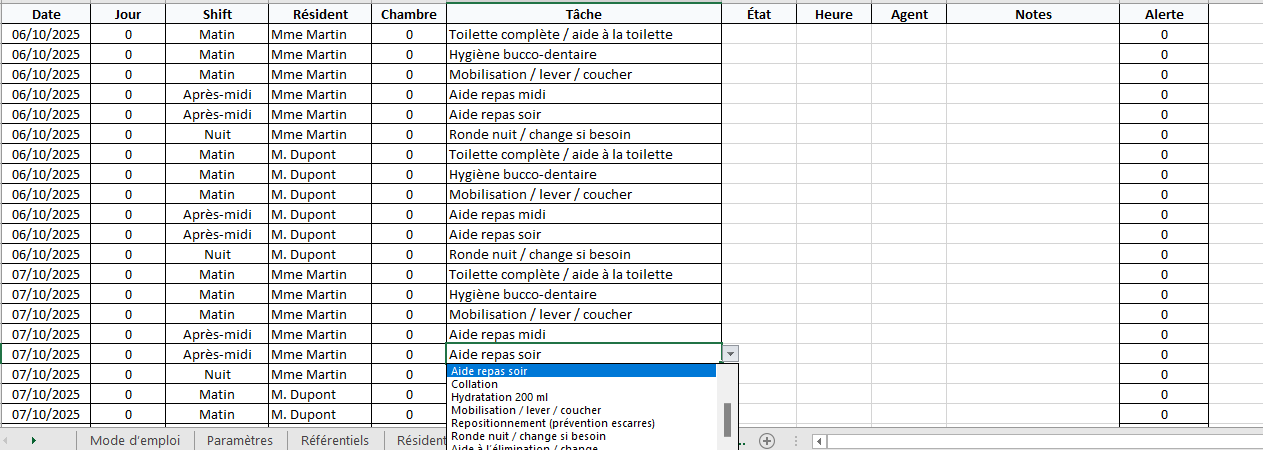
Task: Click the data validation dropdown arrow
Action: (731, 354)
